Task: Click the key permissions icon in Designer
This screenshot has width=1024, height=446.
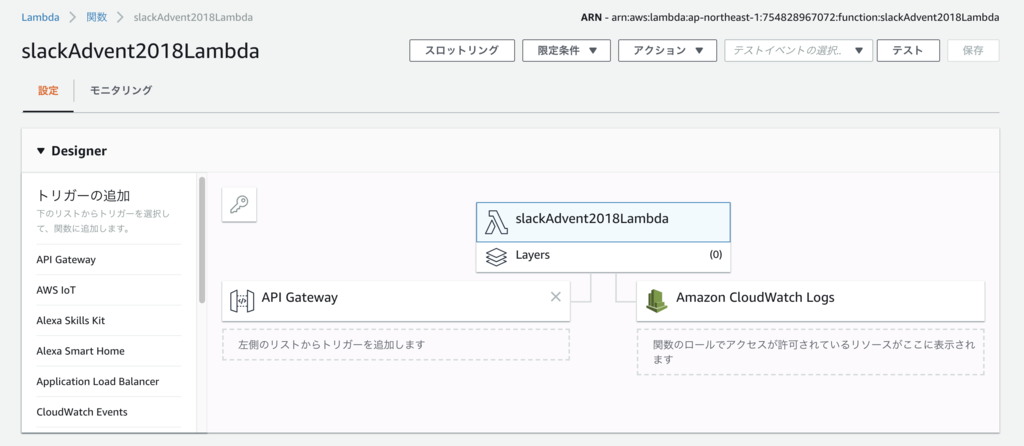Action: tap(239, 205)
